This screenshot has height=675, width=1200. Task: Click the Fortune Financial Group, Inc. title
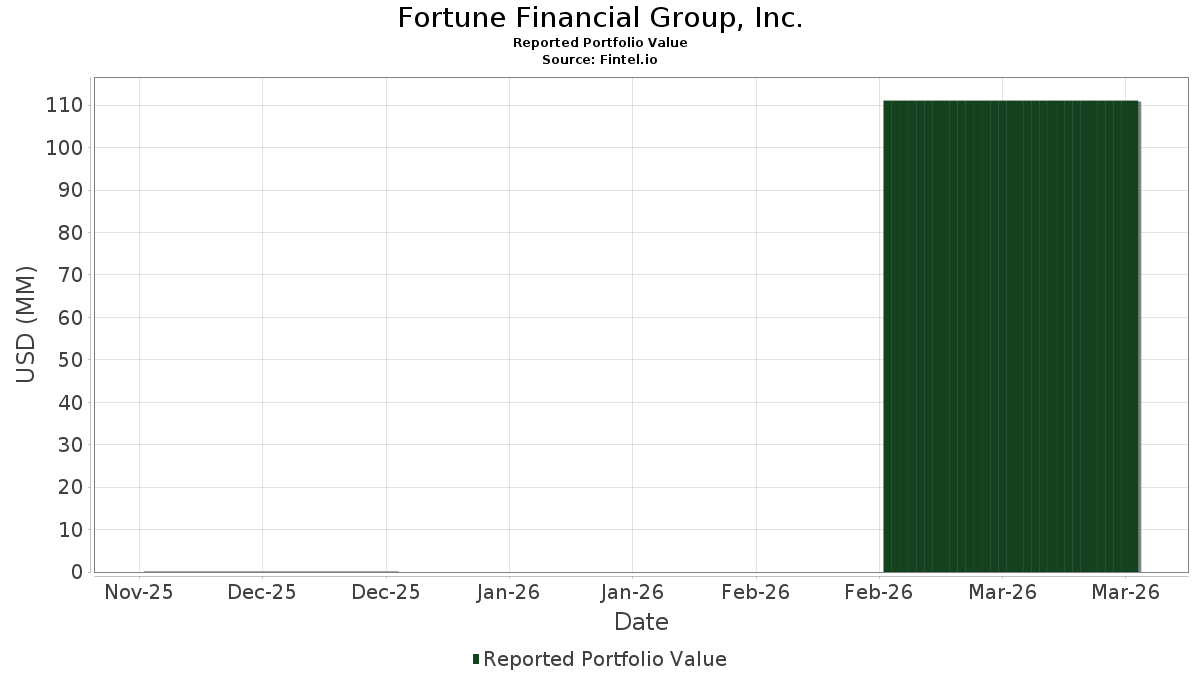(x=600, y=18)
